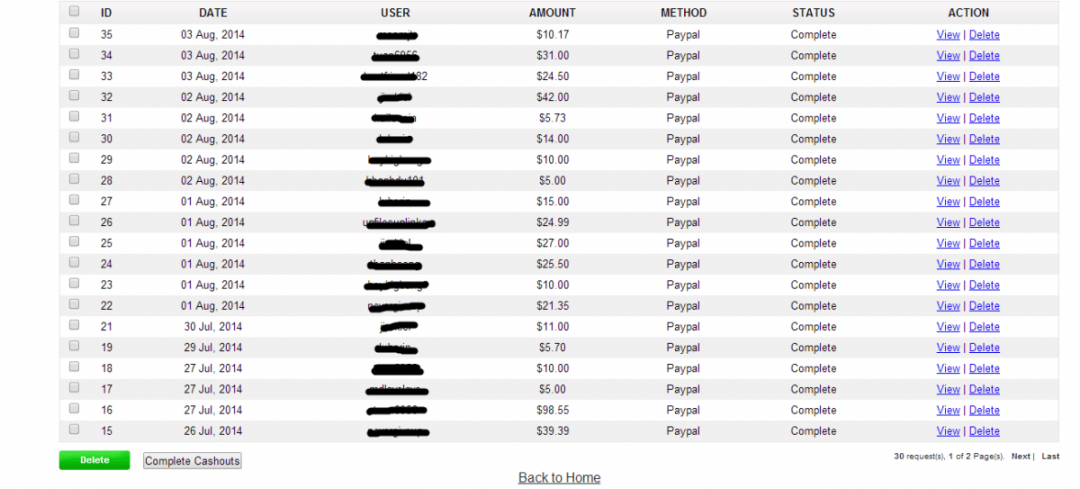
Task: Toggle the checkbox for request ID 21
Action: pos(74,326)
